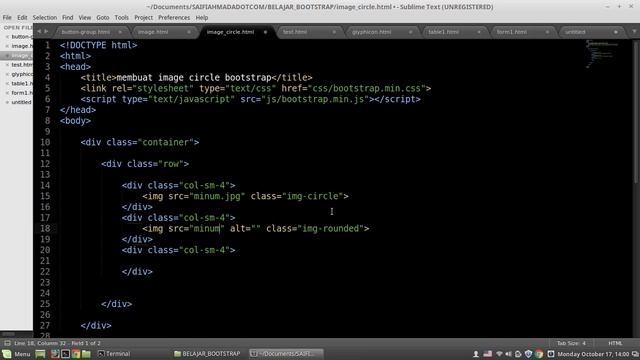Open the Tools menu
The image size is (640, 360).
(121, 18)
